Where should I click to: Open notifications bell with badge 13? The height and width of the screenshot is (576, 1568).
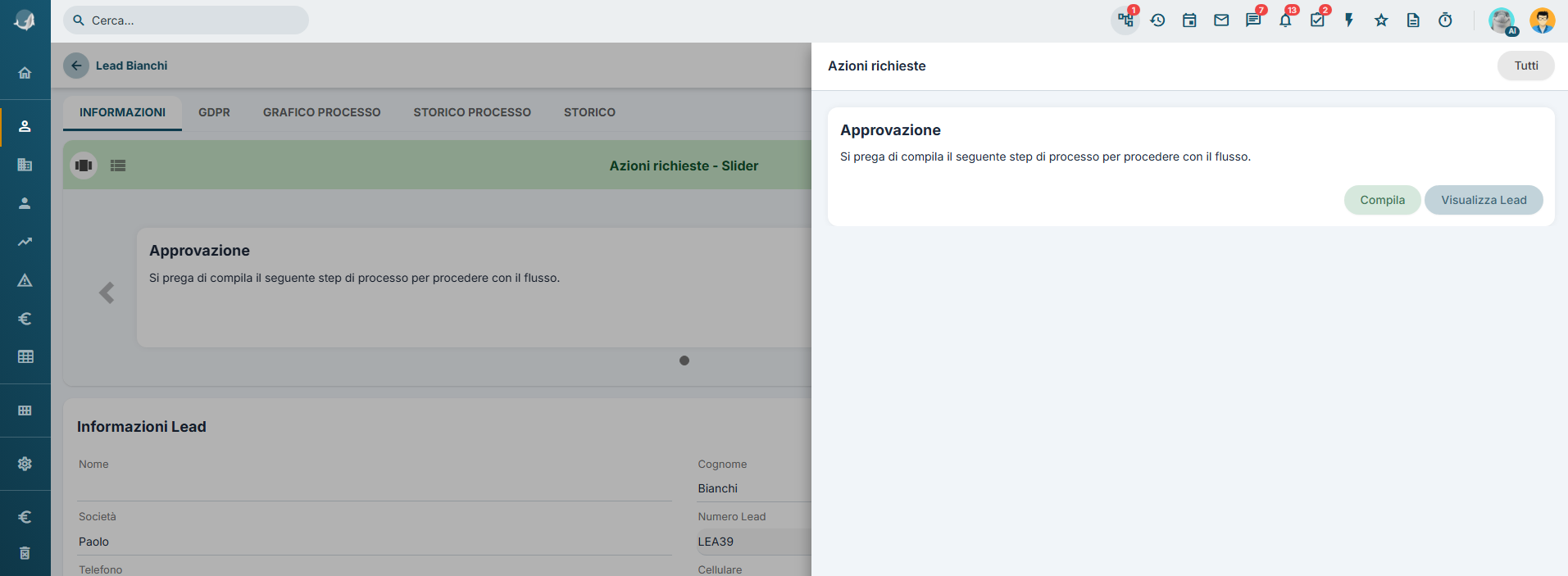pos(1285,20)
